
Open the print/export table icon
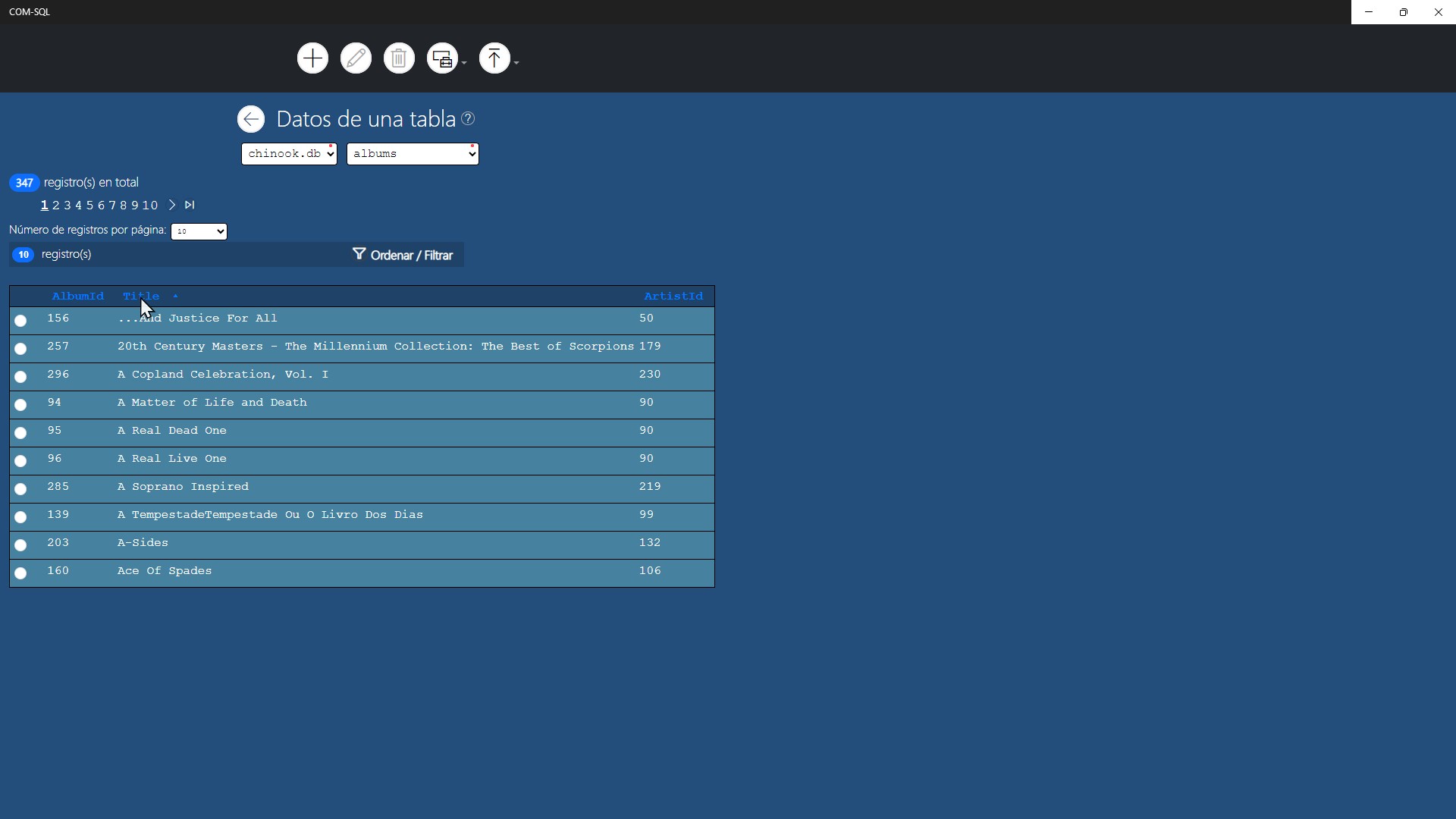point(442,58)
